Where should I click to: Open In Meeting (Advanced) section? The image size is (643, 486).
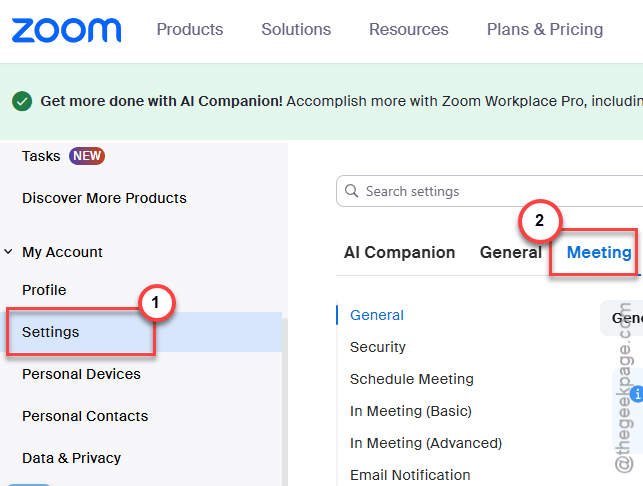(x=426, y=443)
